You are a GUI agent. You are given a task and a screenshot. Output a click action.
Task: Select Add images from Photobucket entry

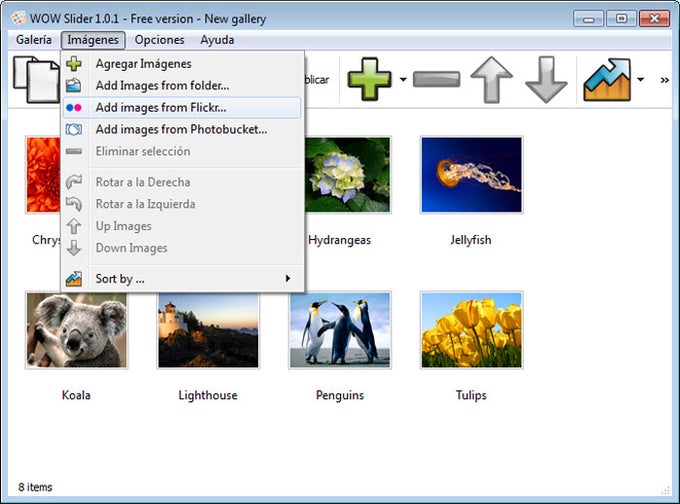pyautogui.click(x=182, y=129)
